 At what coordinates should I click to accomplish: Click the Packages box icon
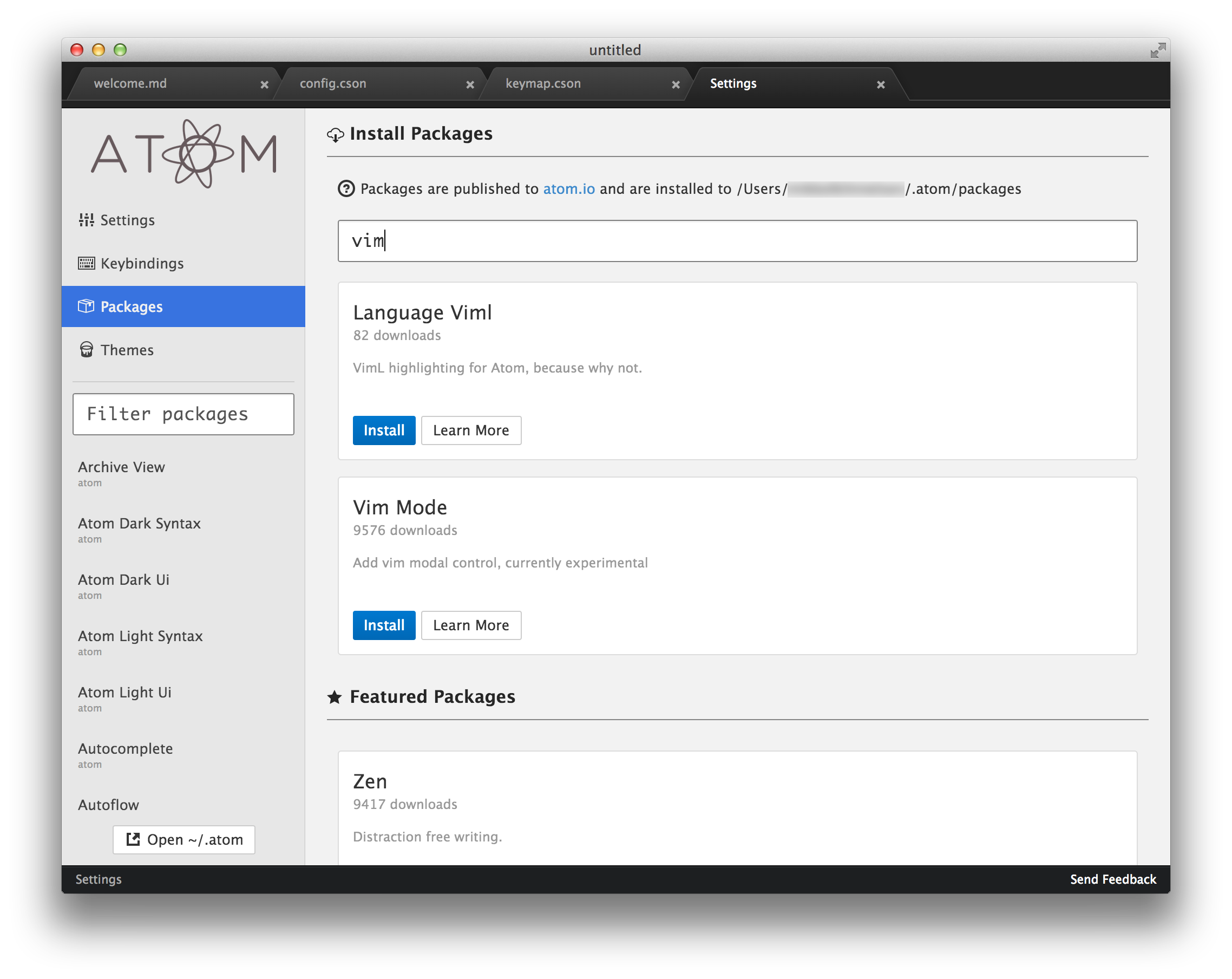(x=86, y=306)
